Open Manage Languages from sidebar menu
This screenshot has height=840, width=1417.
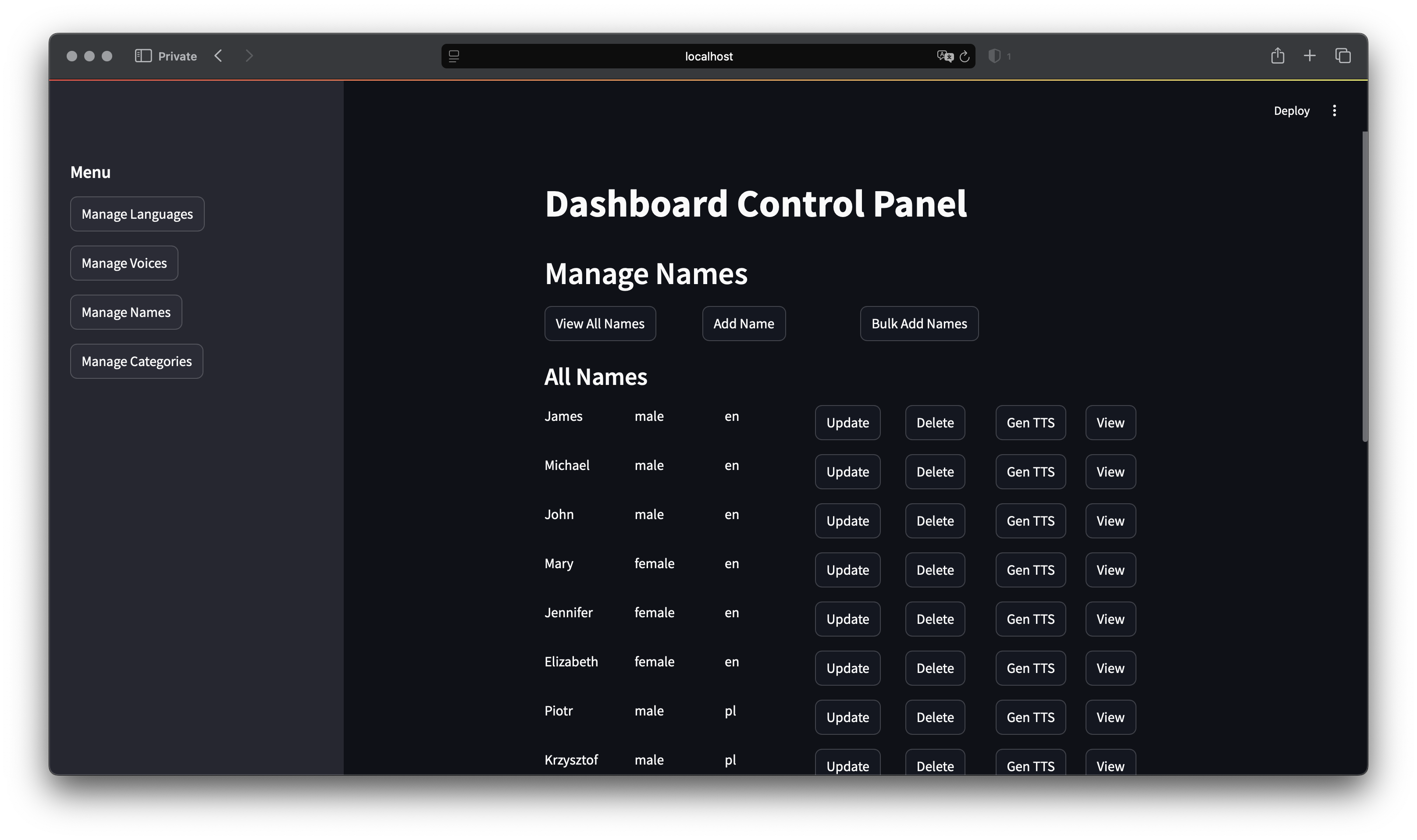pos(137,214)
